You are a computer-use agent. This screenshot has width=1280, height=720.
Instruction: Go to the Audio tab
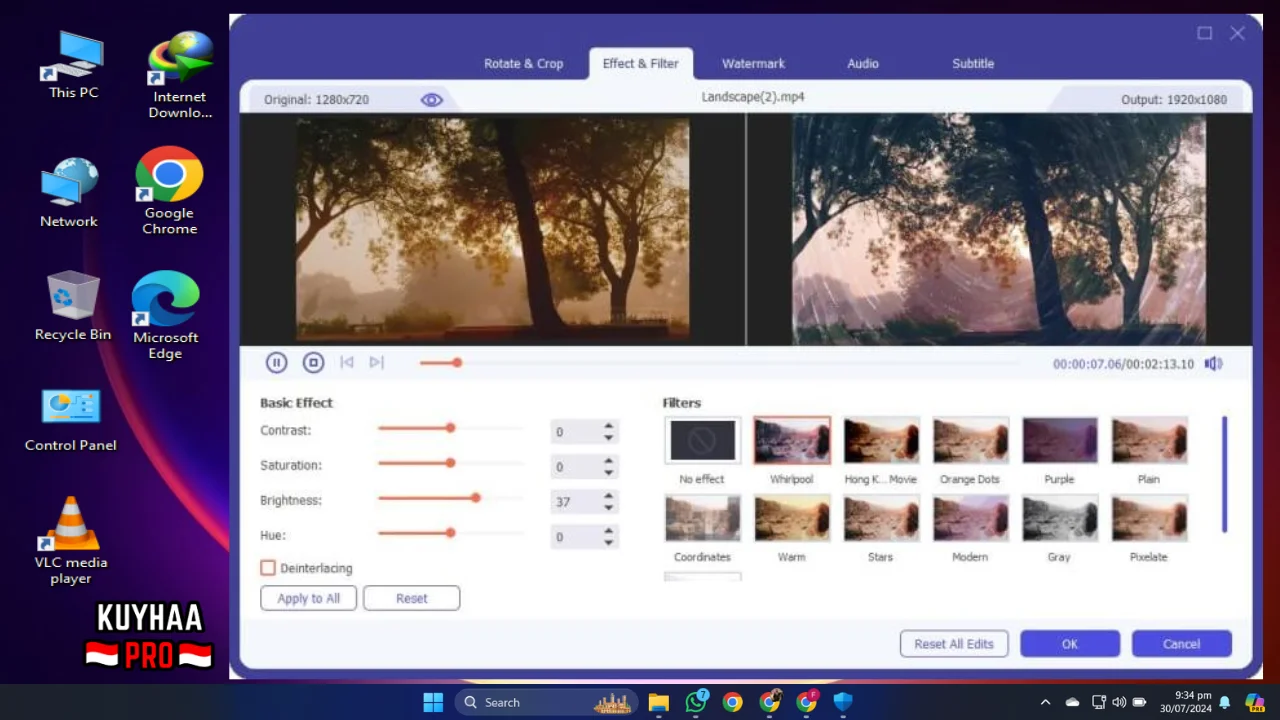(863, 63)
